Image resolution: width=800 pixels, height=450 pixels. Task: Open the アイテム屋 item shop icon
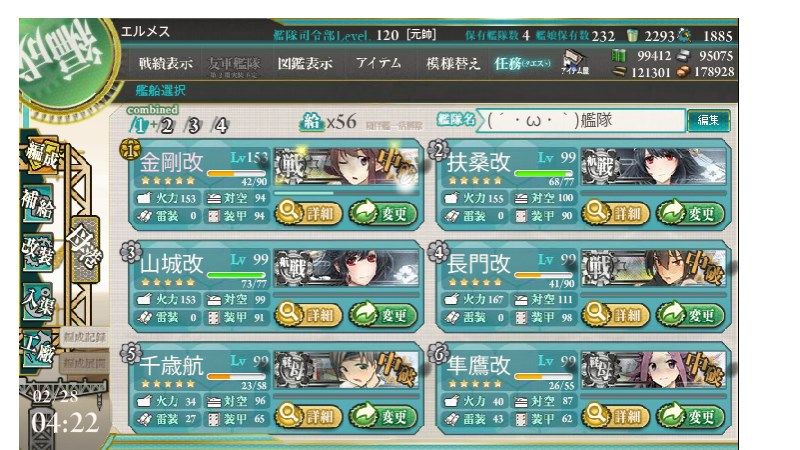574,63
